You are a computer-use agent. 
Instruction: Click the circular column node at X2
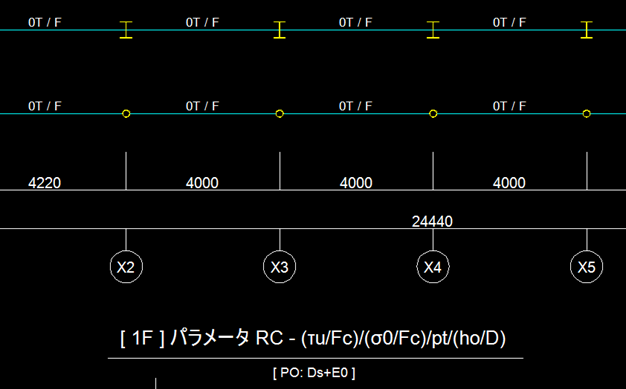point(126,114)
